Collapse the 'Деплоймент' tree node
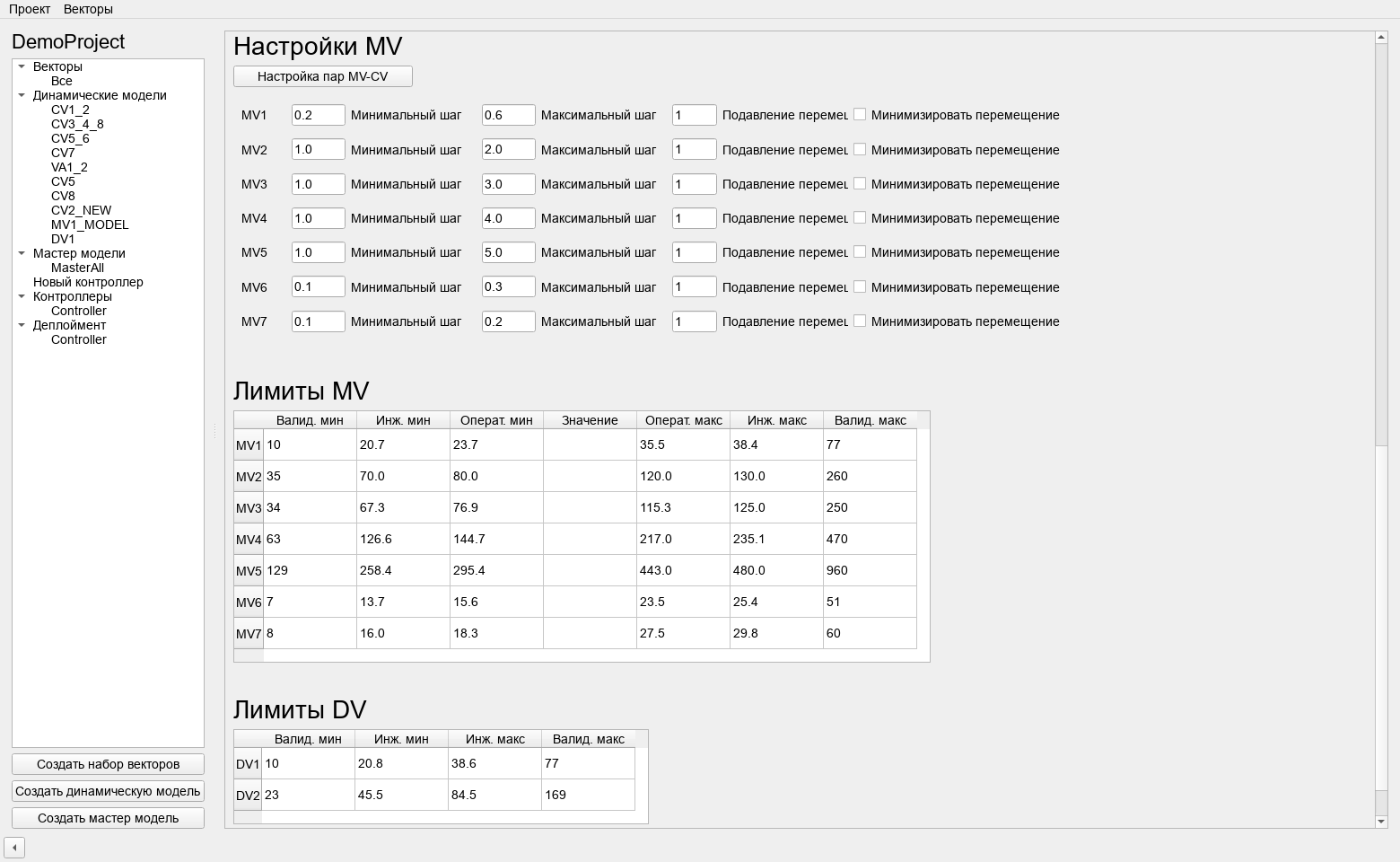Viewport: 1400px width, 862px height. click(x=22, y=325)
